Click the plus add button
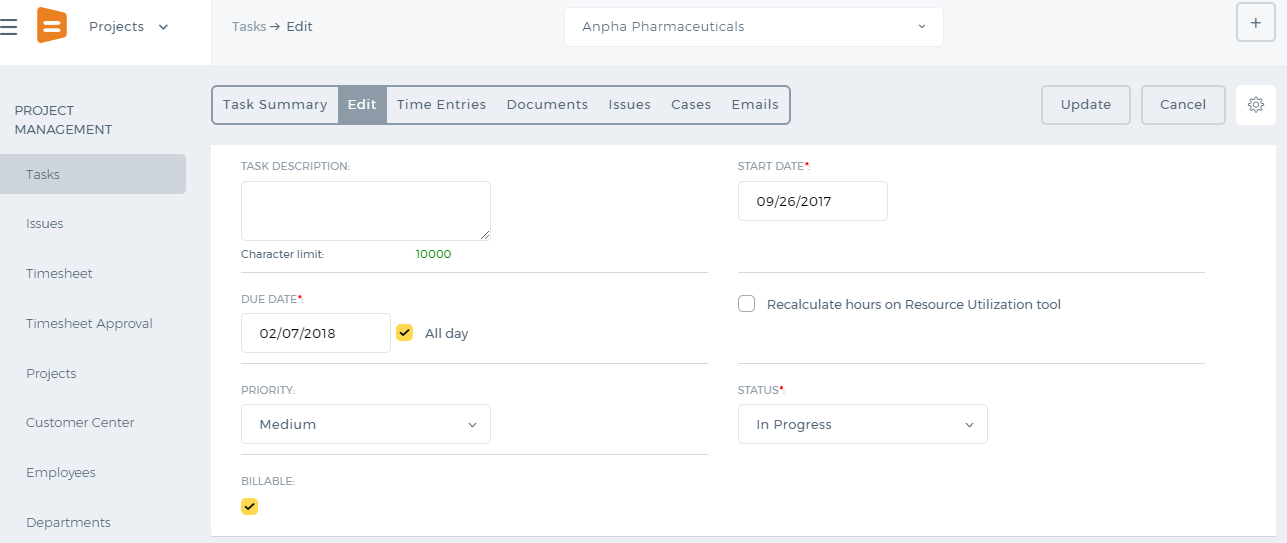This screenshot has height=543, width=1287. coord(1256,23)
